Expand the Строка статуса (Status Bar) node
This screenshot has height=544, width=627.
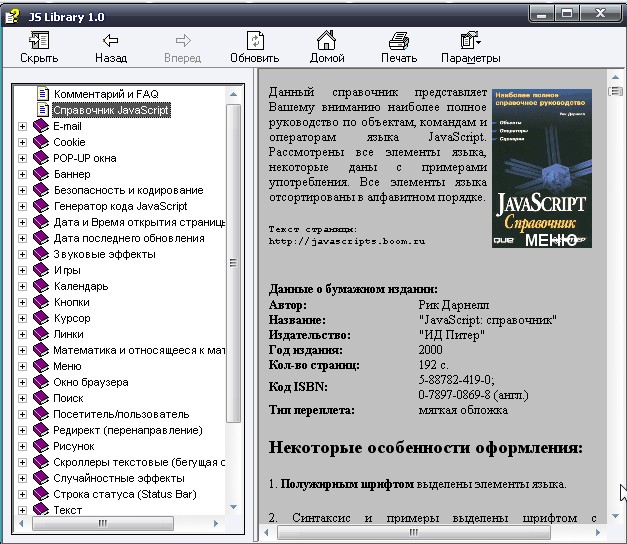point(22,494)
